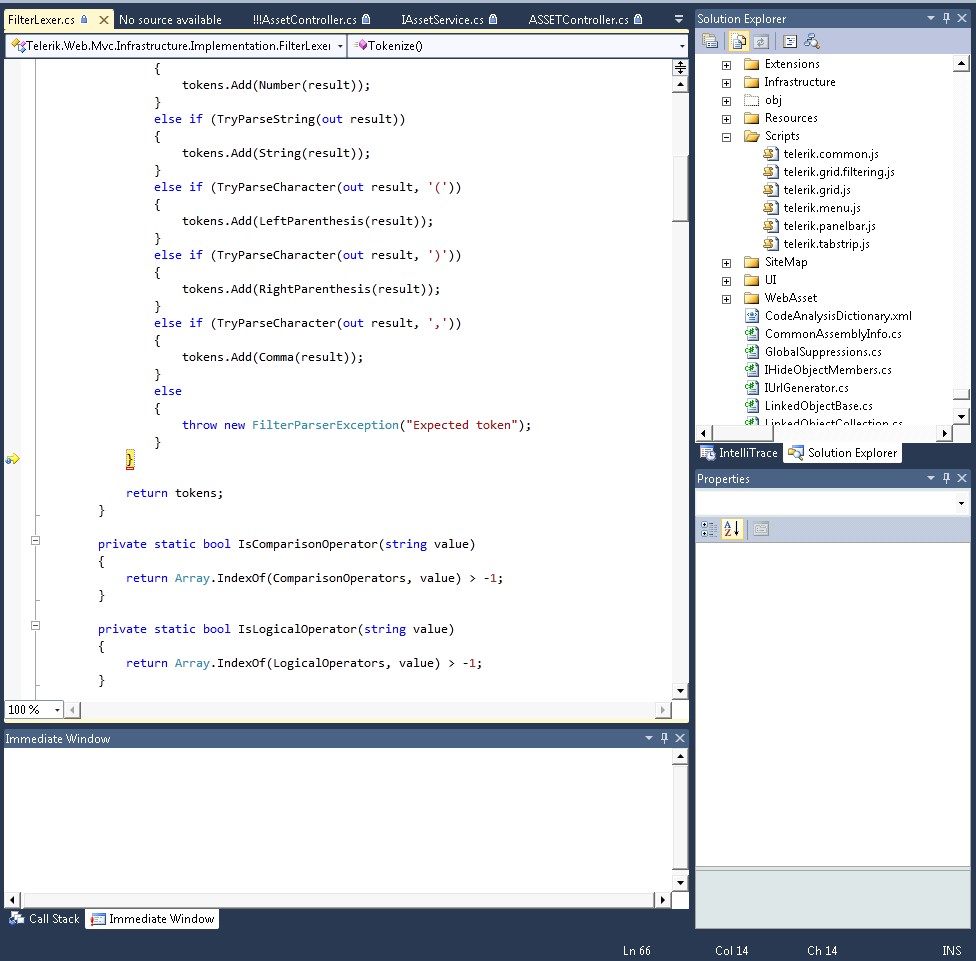Click CodeAnalysisDictionary.xml file icon

point(752,316)
